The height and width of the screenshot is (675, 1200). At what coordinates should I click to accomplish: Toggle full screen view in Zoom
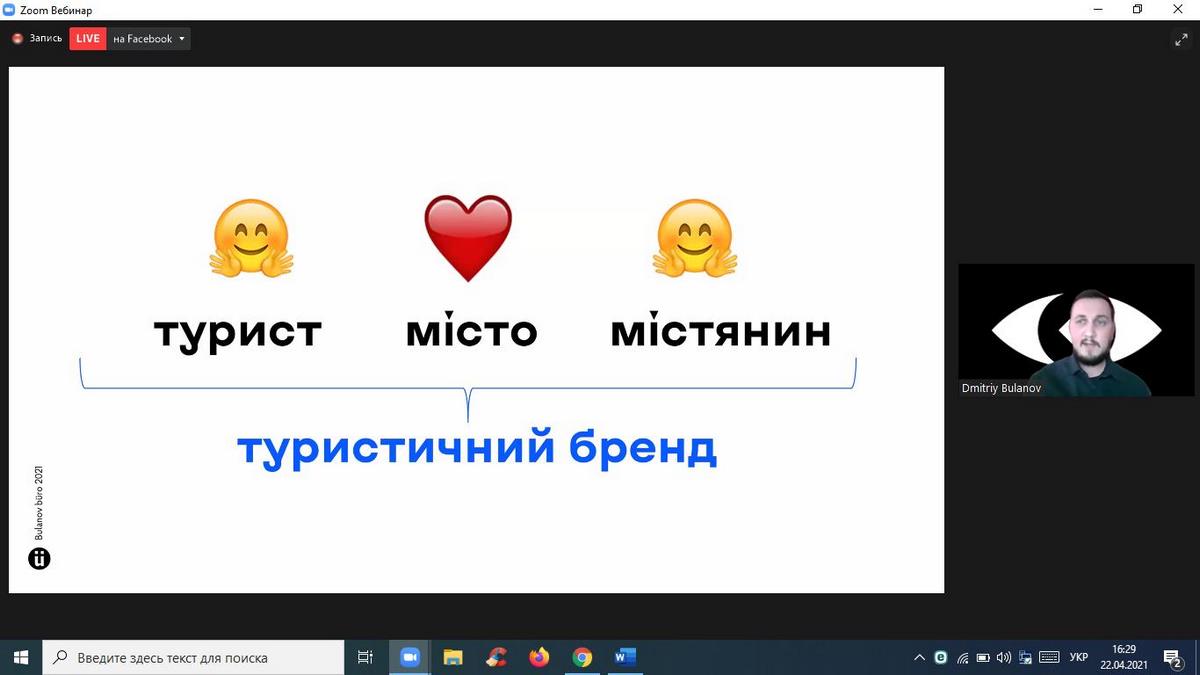click(x=1180, y=40)
